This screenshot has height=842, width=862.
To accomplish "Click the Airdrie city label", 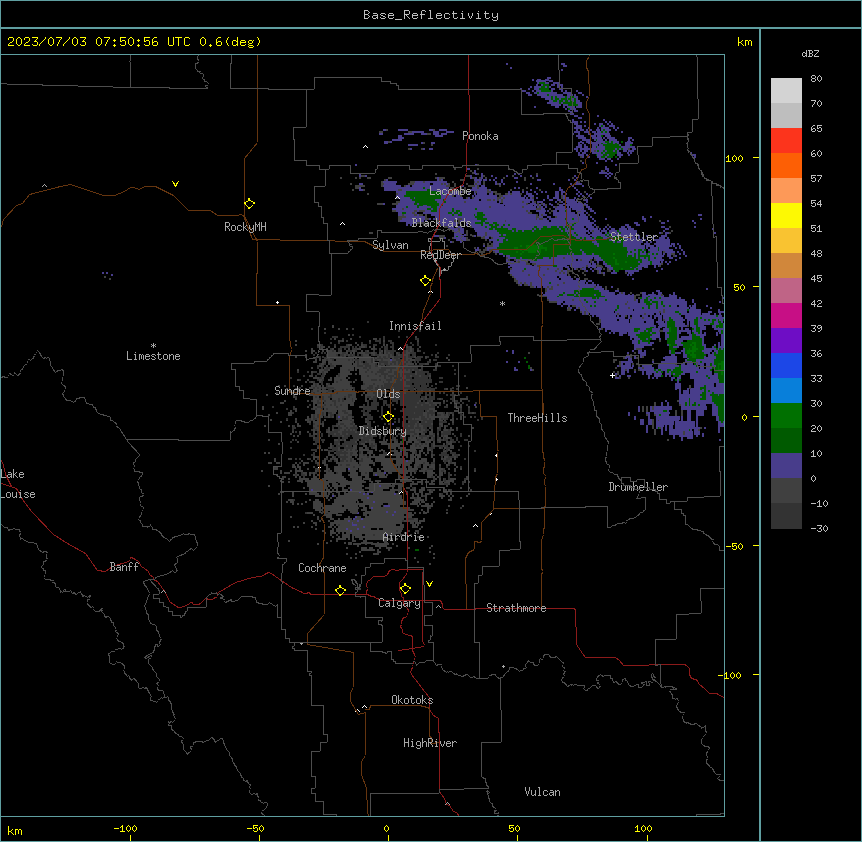I will [x=403, y=537].
